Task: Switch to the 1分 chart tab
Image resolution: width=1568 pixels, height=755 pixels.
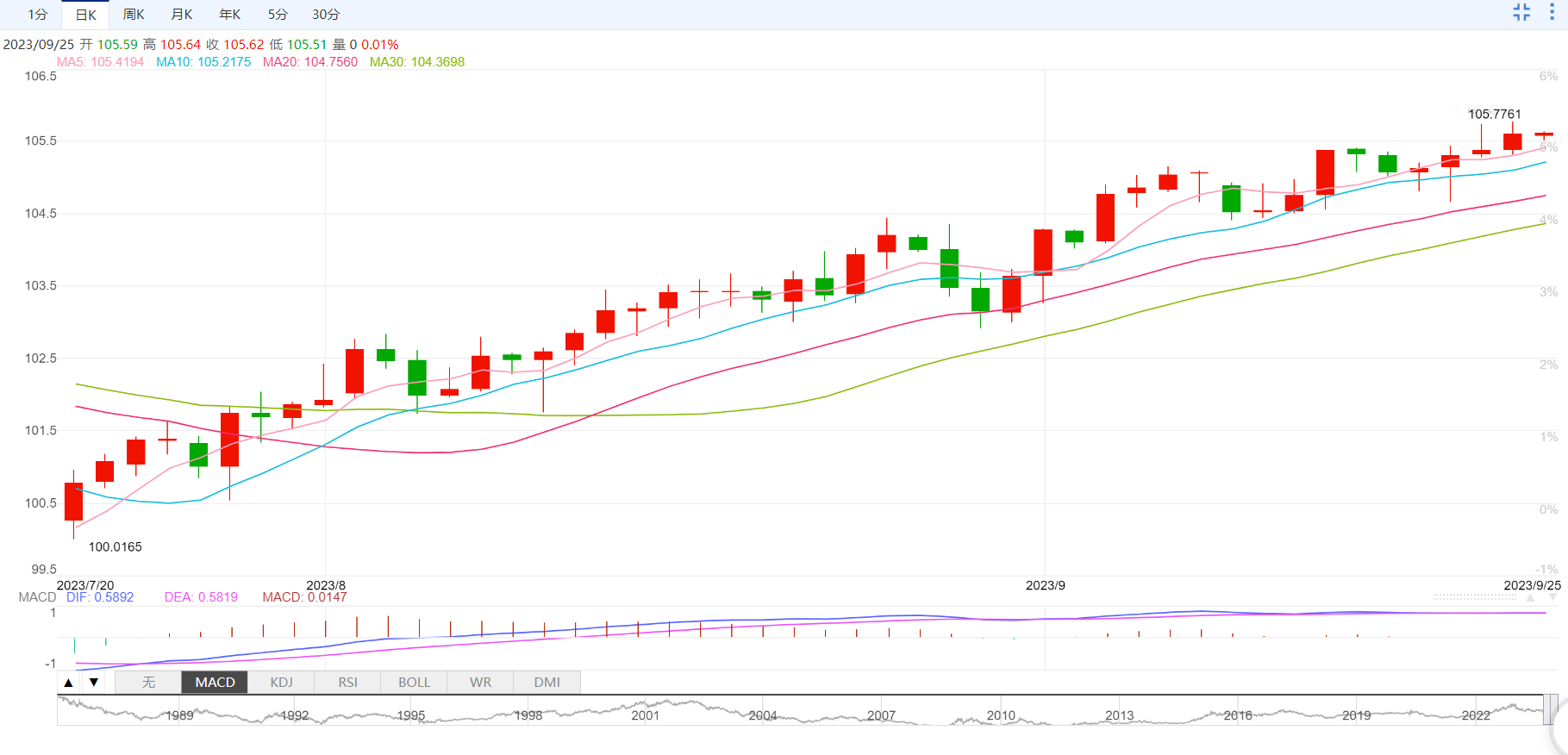Action: pos(38,15)
